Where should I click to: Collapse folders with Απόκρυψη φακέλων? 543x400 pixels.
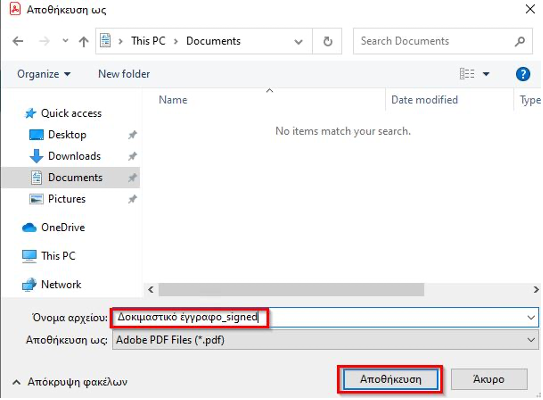70,382
